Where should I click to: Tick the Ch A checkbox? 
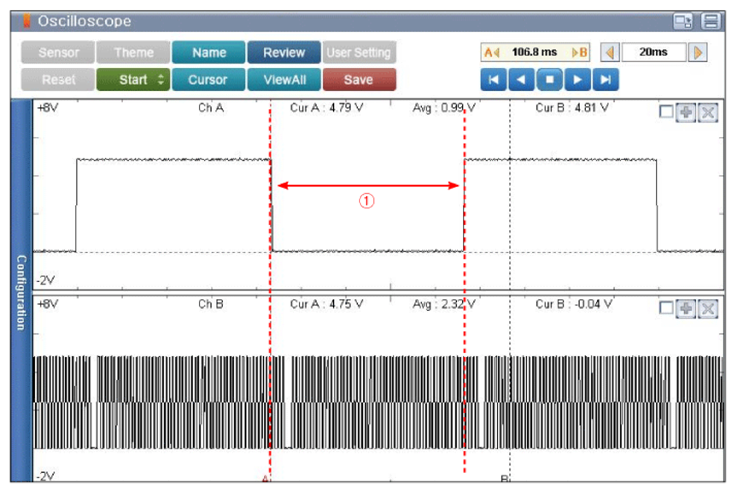666,112
